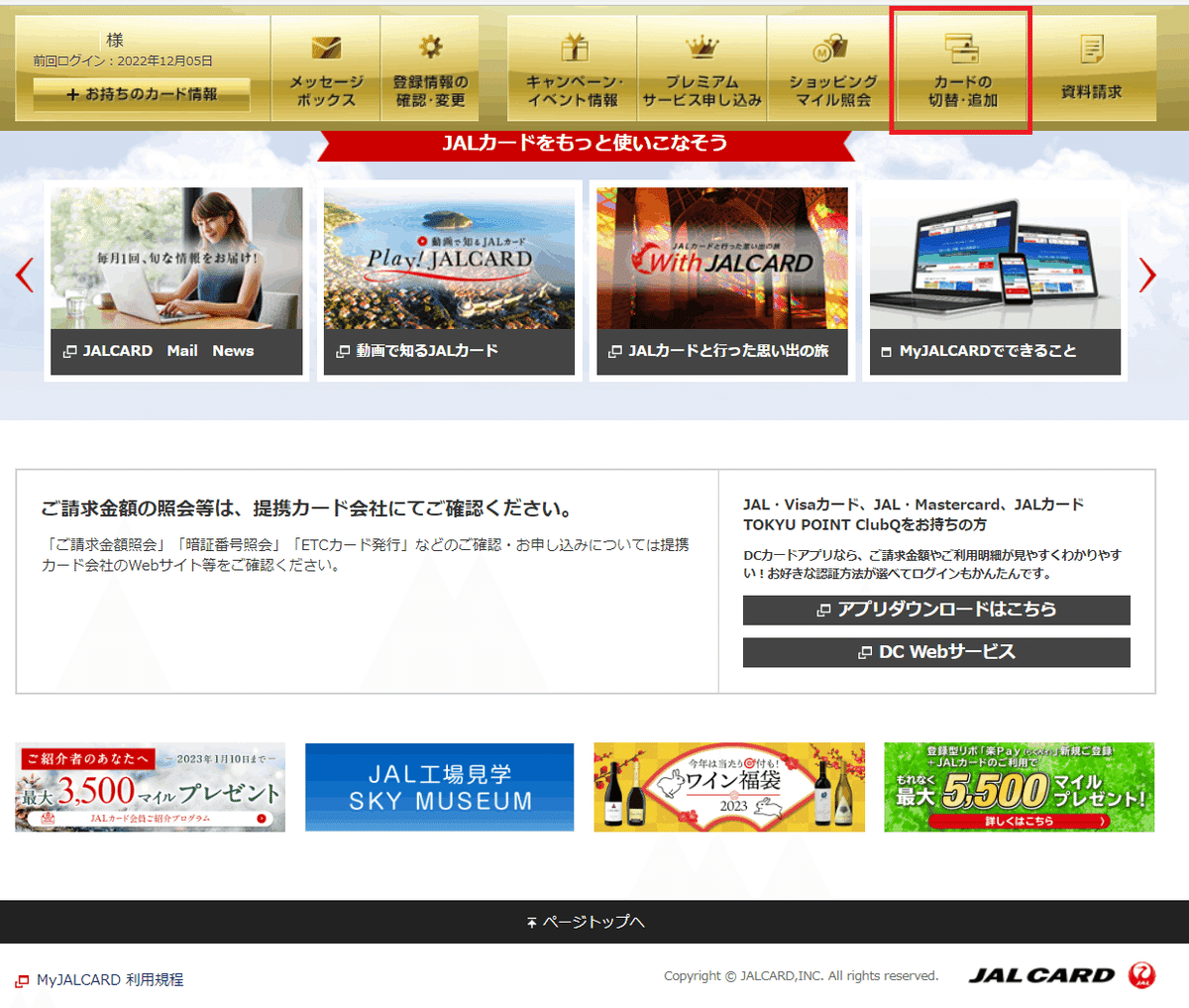1189x1008 pixels.
Task: Open the JAL工場見学 SKY MUSEUM banner
Action: (439, 787)
